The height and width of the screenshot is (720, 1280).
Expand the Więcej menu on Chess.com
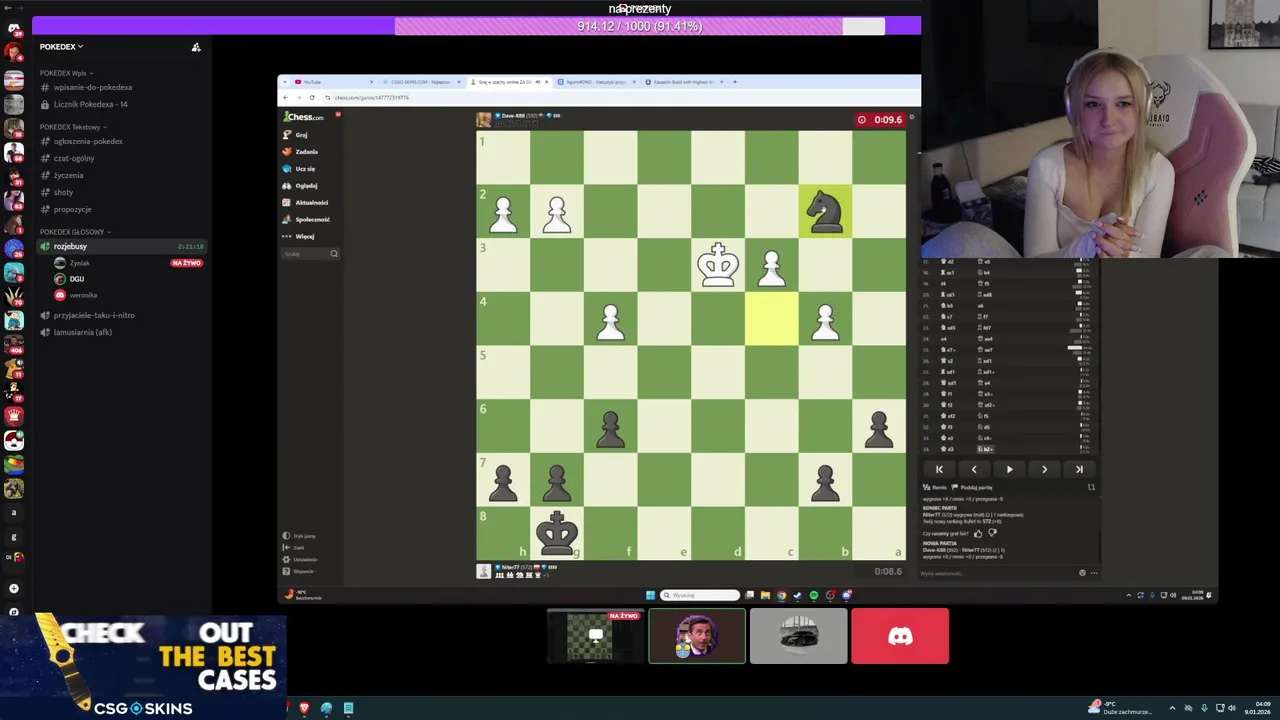299,237
